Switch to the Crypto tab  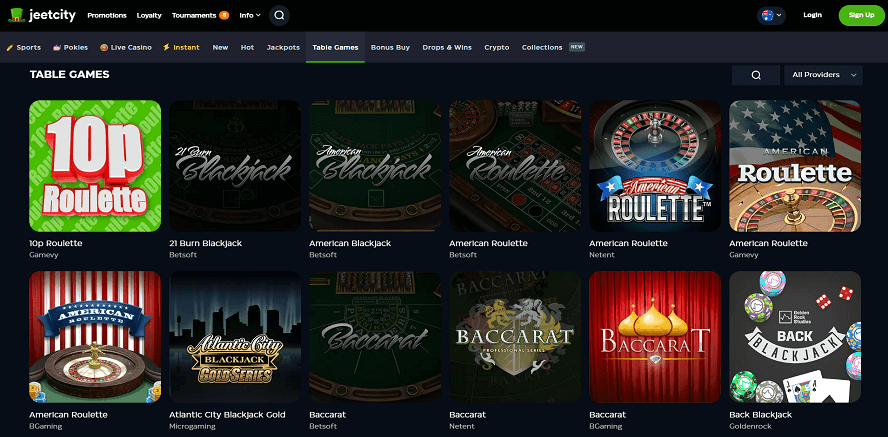point(497,48)
